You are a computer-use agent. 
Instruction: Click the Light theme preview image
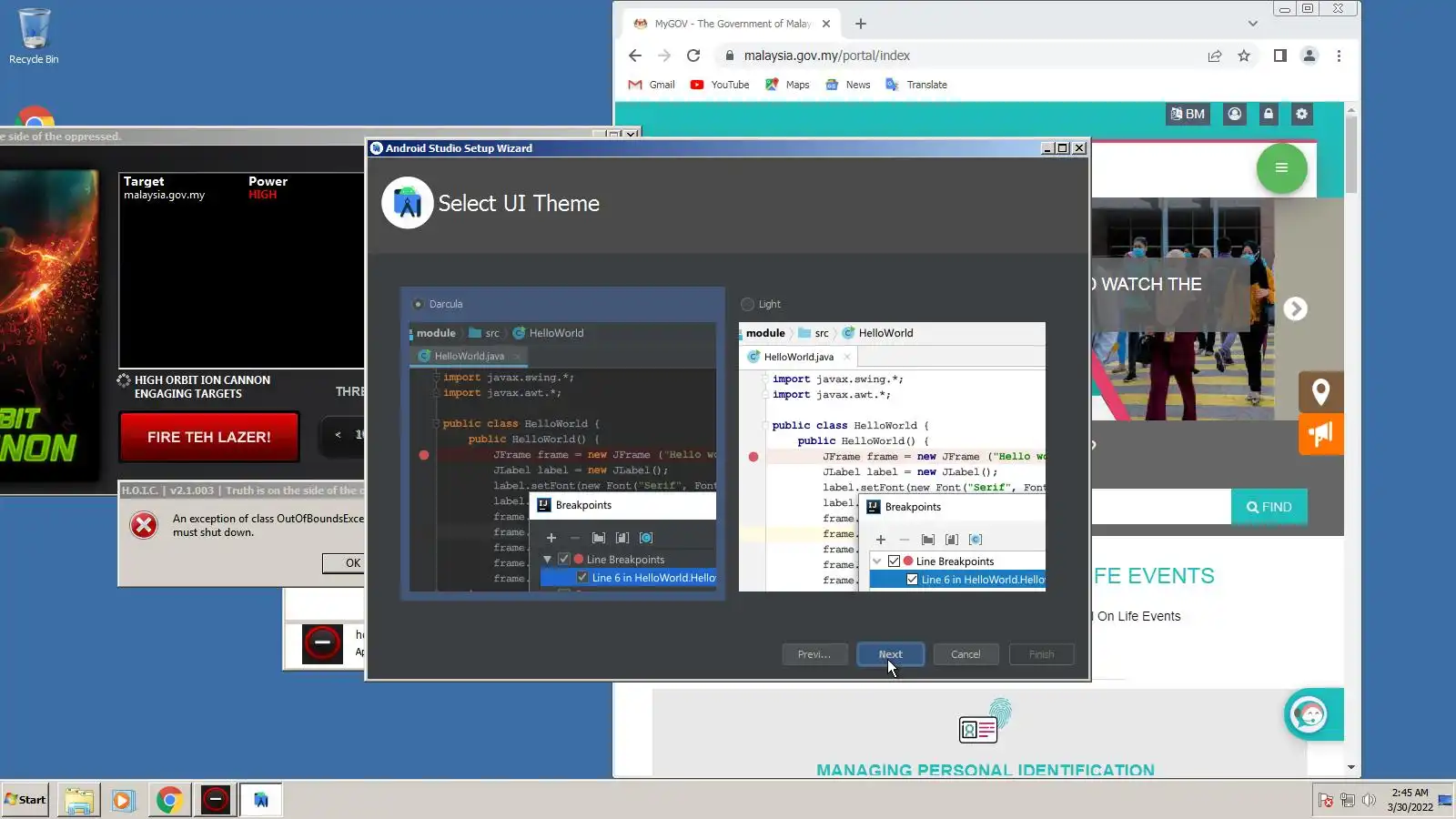click(892, 457)
